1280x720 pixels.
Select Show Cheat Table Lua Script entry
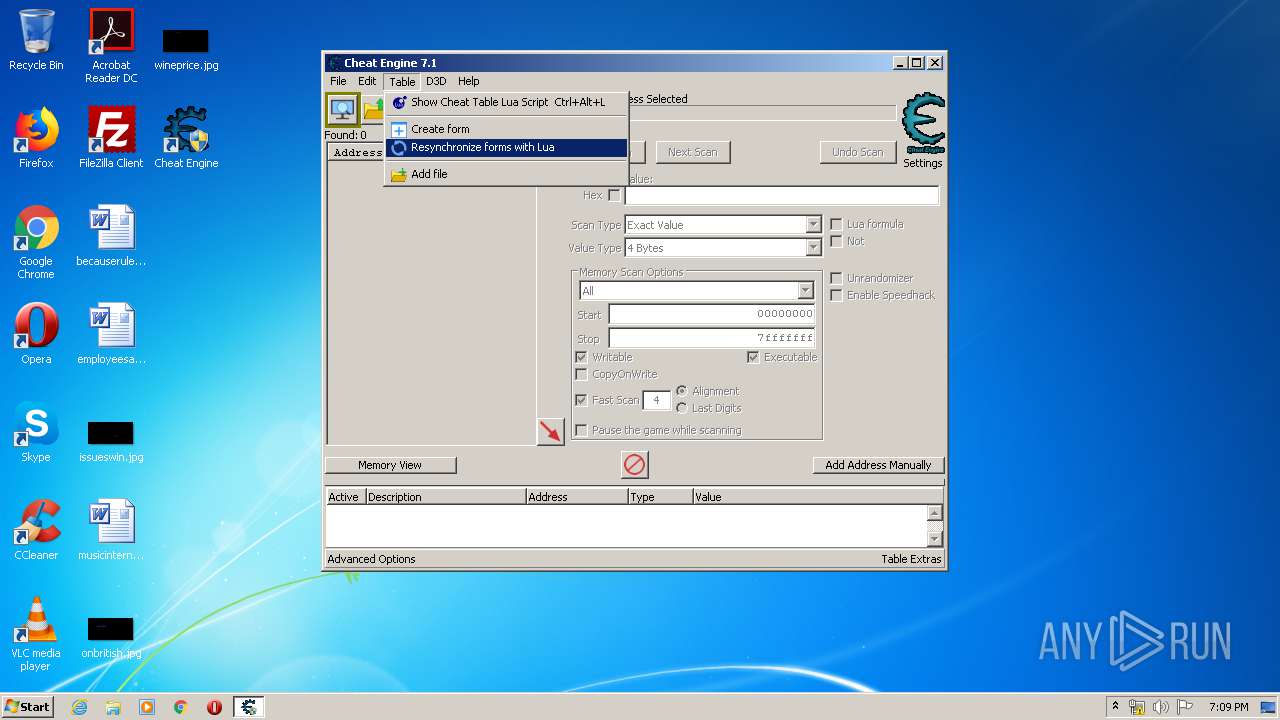506,102
